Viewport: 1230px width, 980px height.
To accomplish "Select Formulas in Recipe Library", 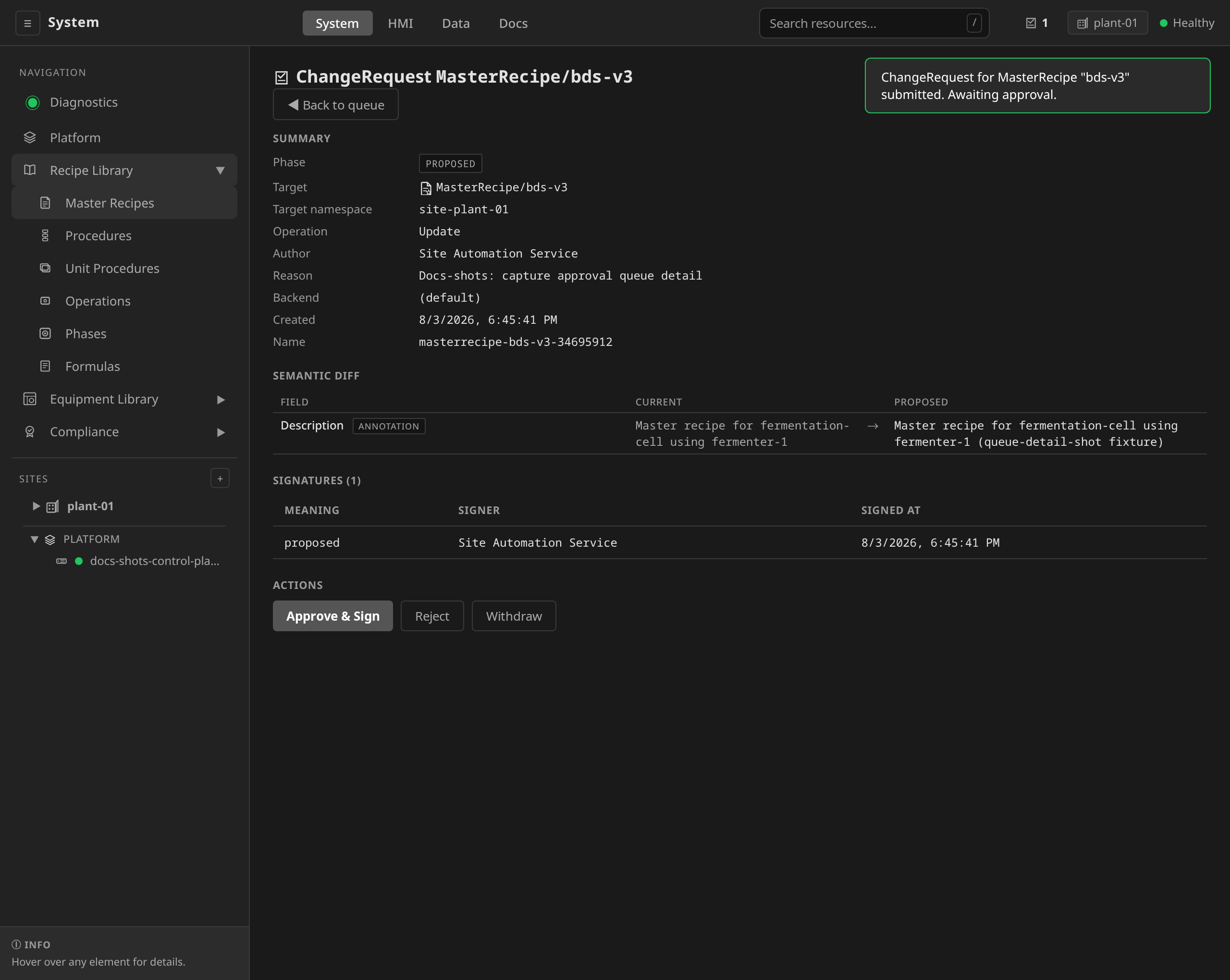I will [x=124, y=366].
